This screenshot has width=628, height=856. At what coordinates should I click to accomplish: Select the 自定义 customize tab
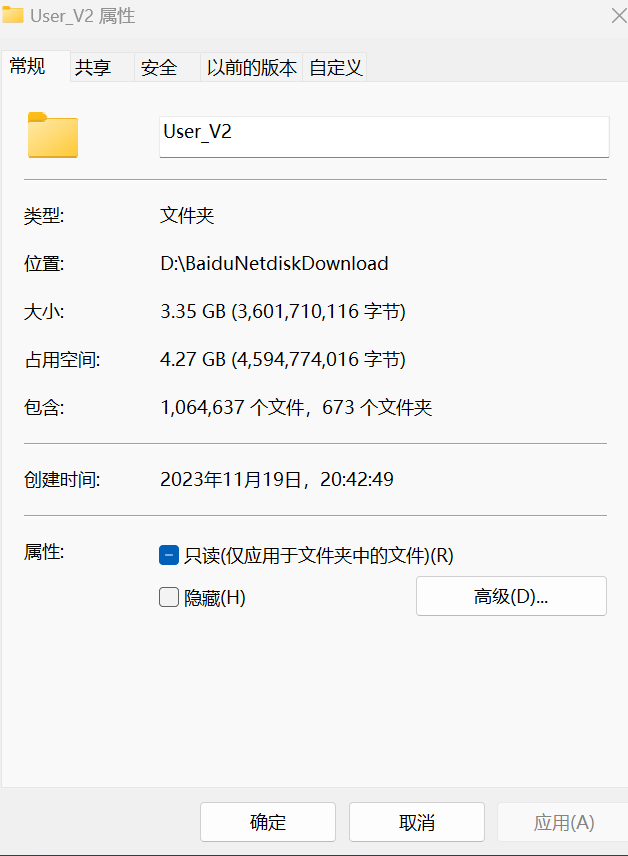[x=335, y=67]
